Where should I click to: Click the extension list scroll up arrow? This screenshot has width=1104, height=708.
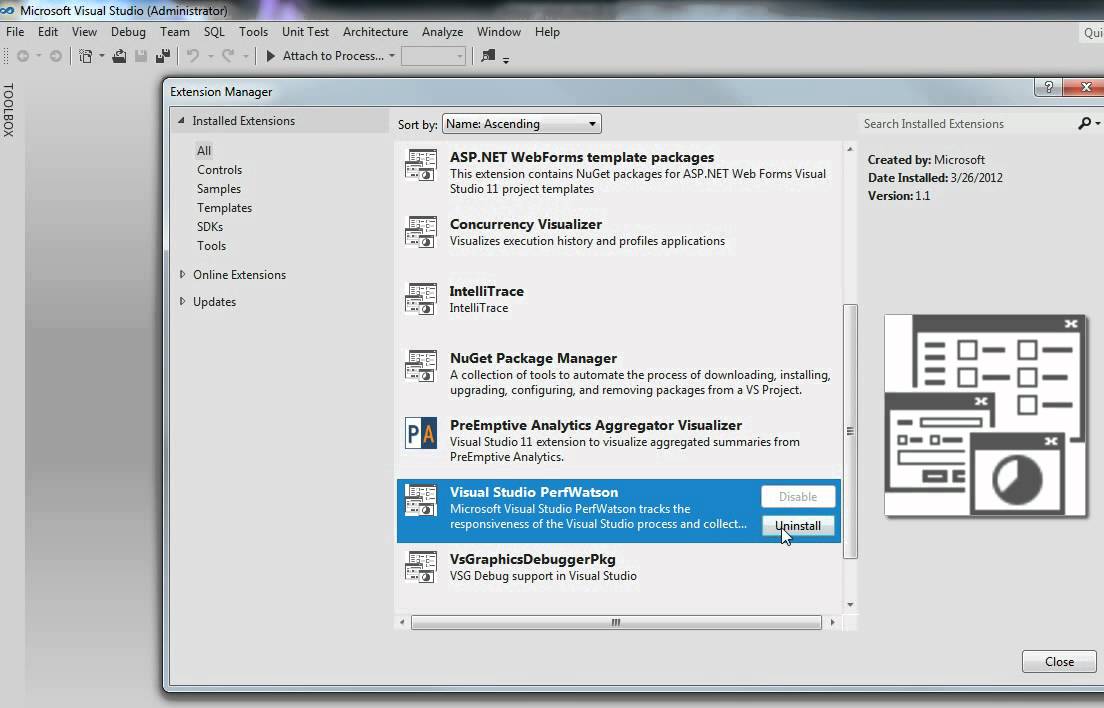click(x=850, y=149)
